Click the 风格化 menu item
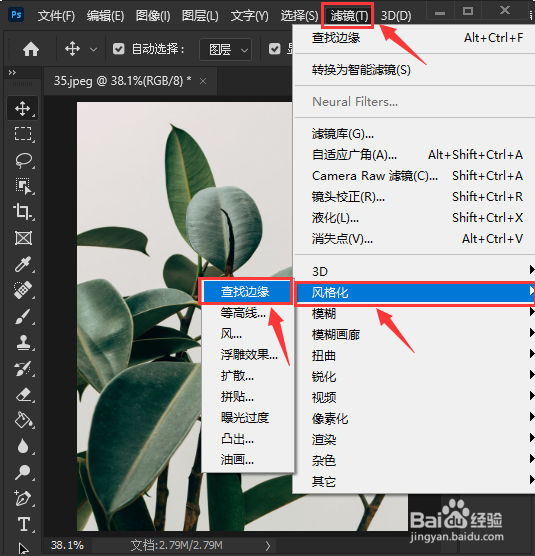The height and width of the screenshot is (556, 535). (x=414, y=293)
